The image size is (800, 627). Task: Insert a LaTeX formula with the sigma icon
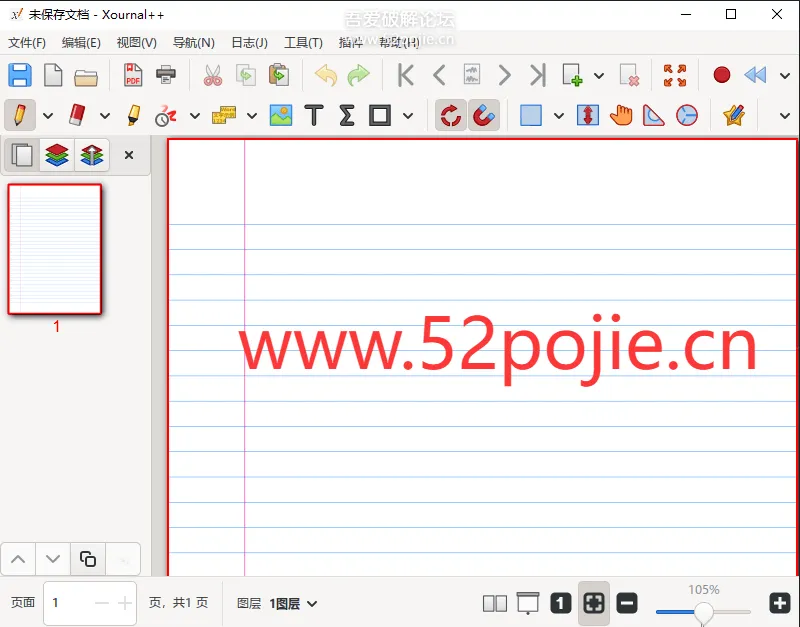(347, 115)
